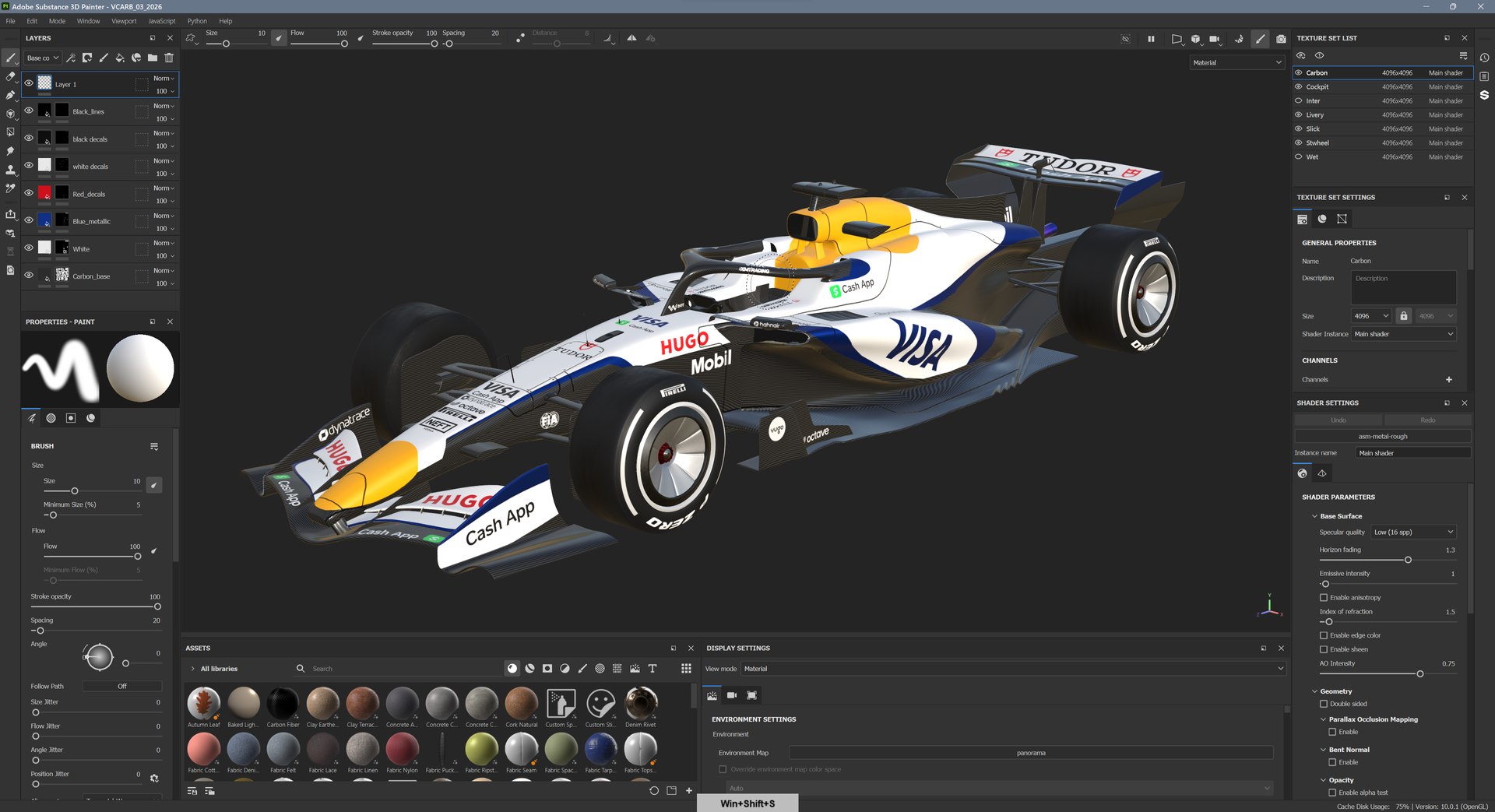
Task: Add a folder in Layers panel
Action: coord(152,58)
